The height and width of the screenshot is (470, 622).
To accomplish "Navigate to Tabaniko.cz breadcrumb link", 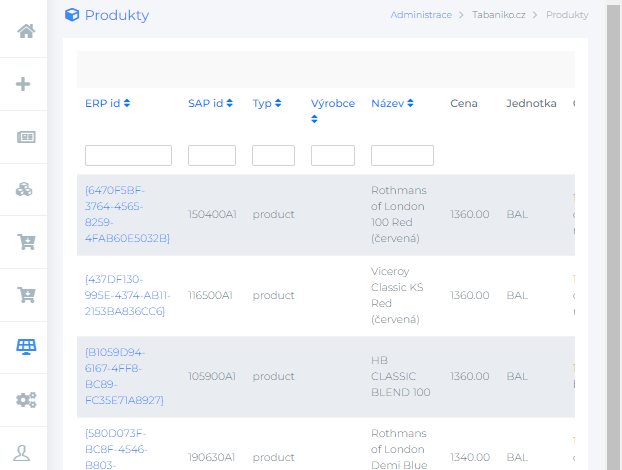I will coord(498,15).
